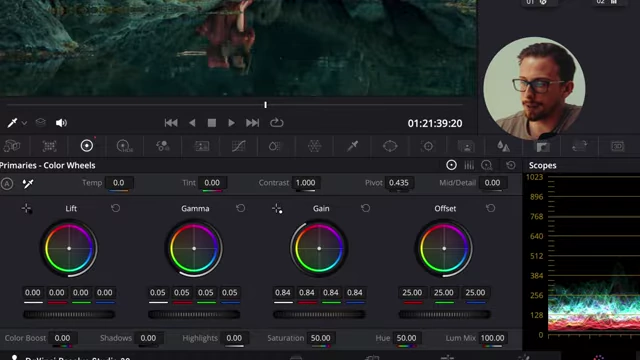Click the Lum Mix value 100.00
The width and height of the screenshot is (640, 360).
click(492, 338)
